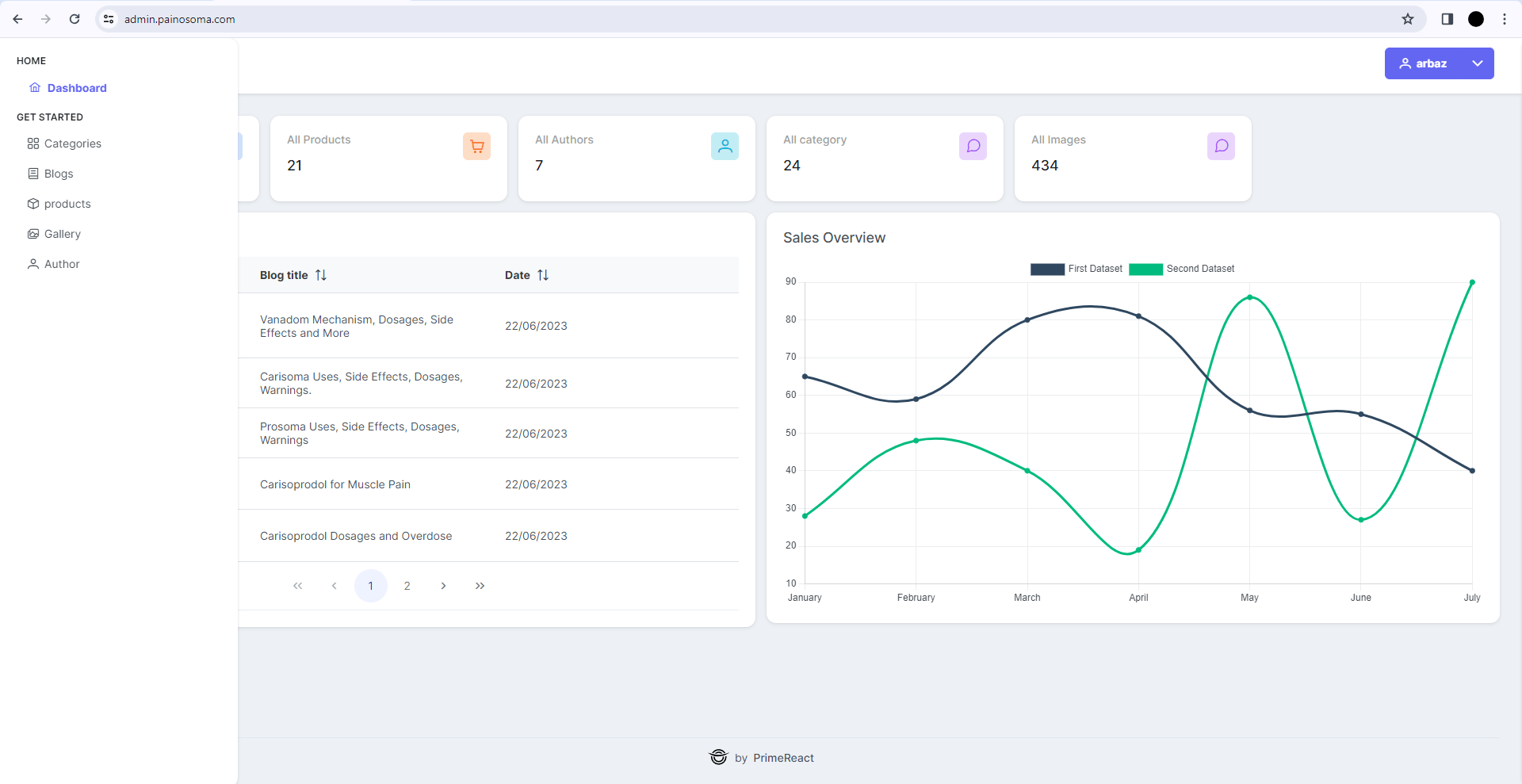Jump to last page of blog table
The width and height of the screenshot is (1522, 784).
tap(480, 586)
